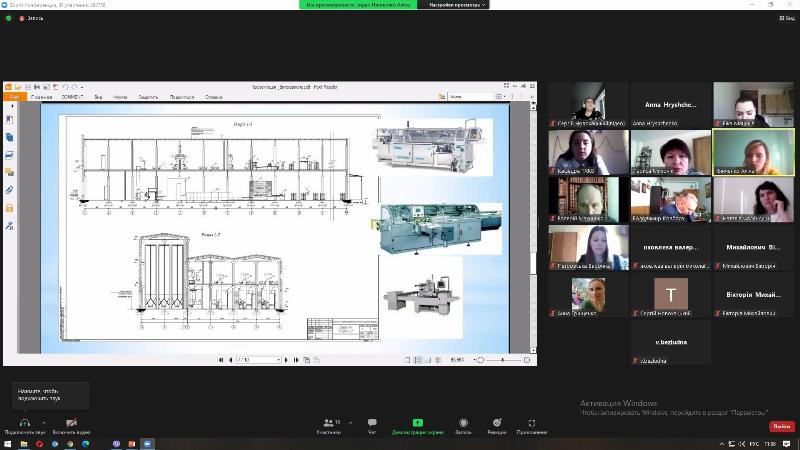Click the green Share Screen button
The height and width of the screenshot is (450, 800).
click(x=417, y=423)
